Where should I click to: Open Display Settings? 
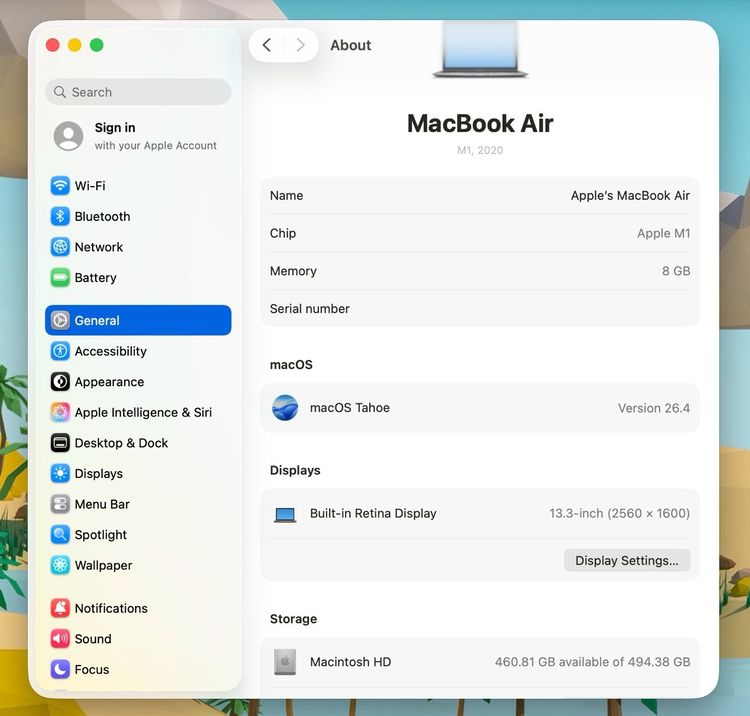(627, 560)
